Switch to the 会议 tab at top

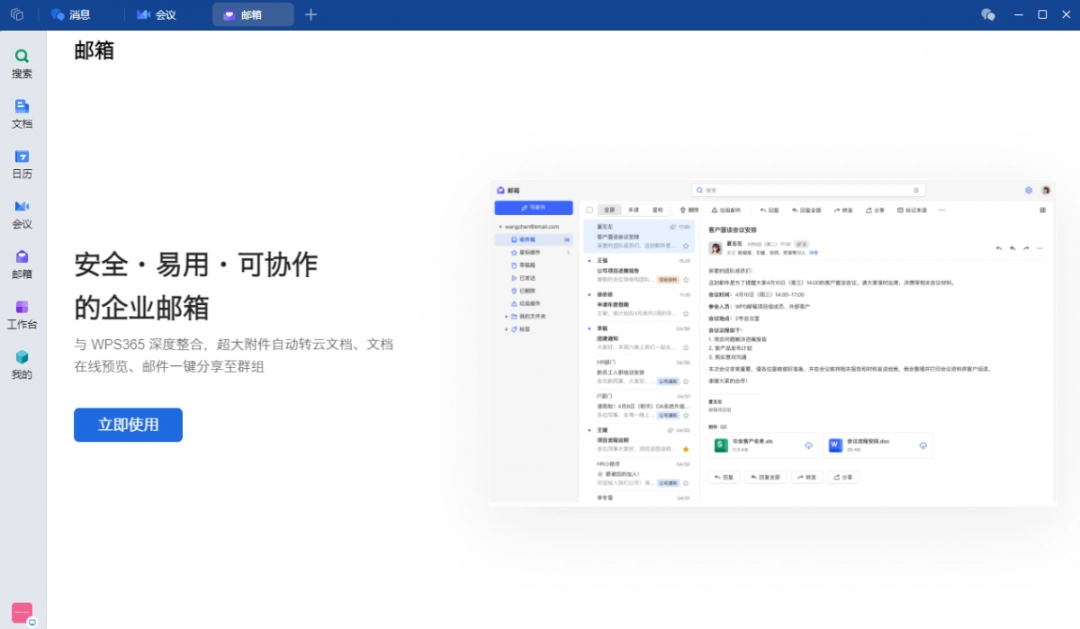pos(157,14)
